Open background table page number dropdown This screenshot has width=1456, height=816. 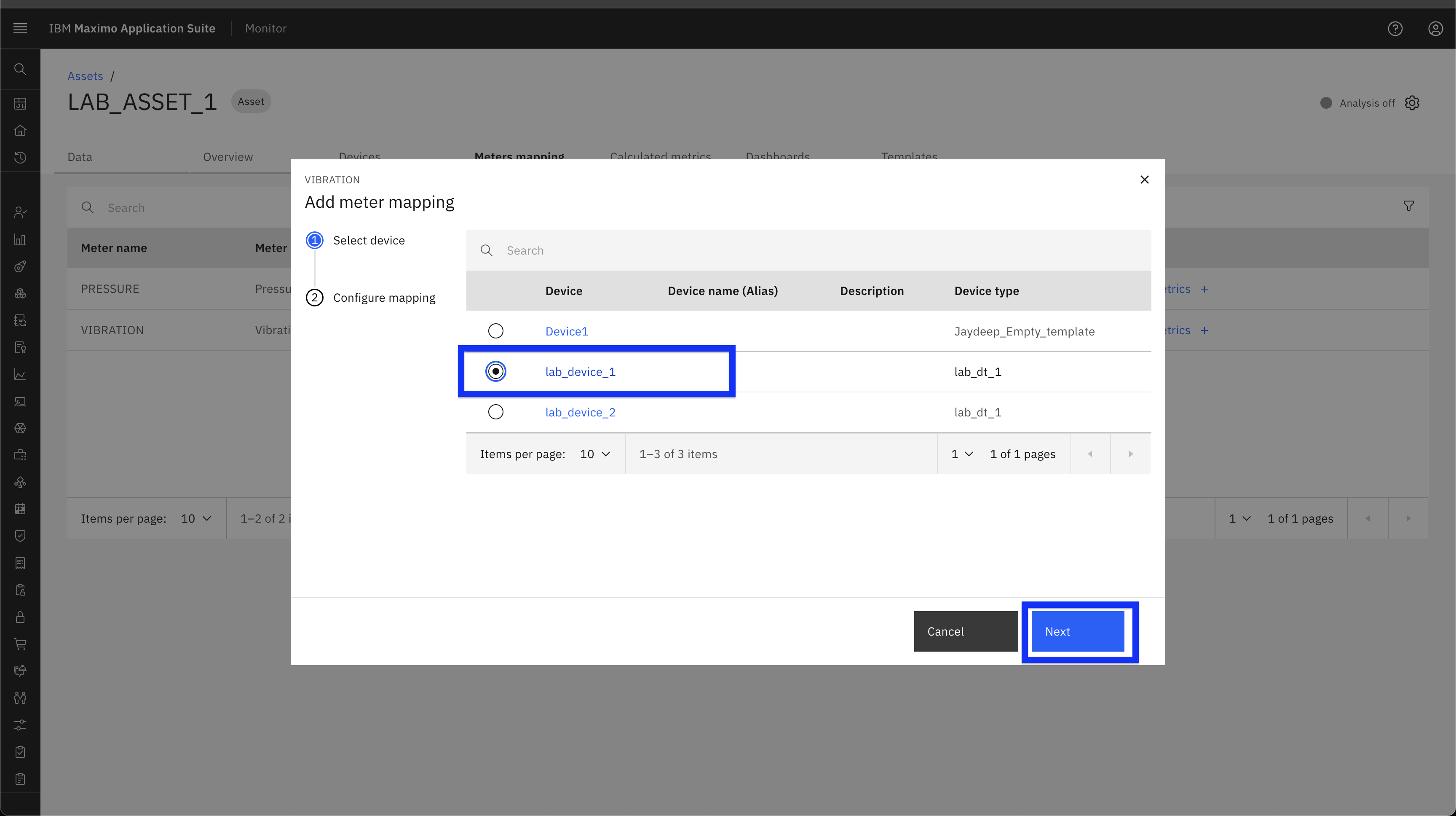pyautogui.click(x=1239, y=518)
